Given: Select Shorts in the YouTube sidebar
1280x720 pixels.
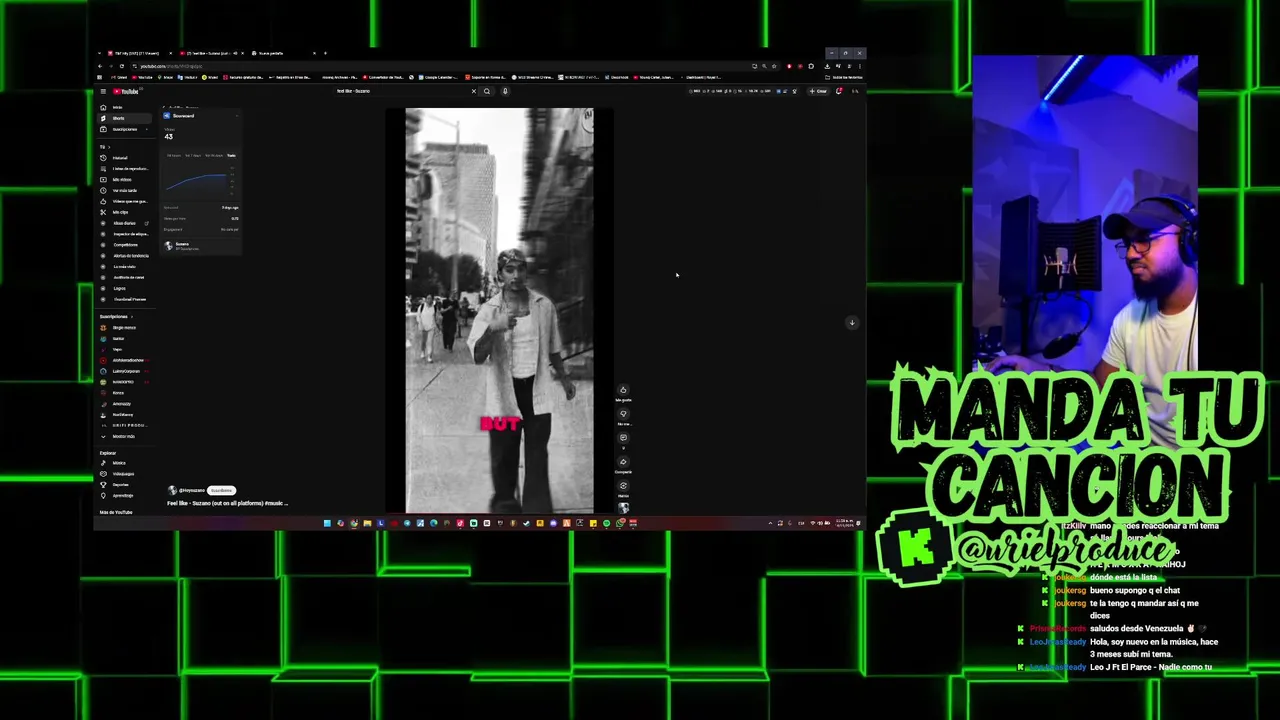Looking at the screenshot, I should (124, 118).
